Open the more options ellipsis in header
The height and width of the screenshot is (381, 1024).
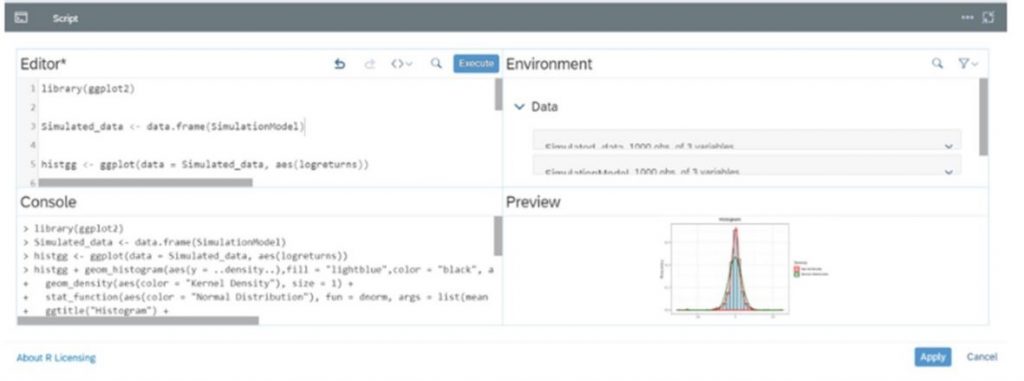click(967, 18)
